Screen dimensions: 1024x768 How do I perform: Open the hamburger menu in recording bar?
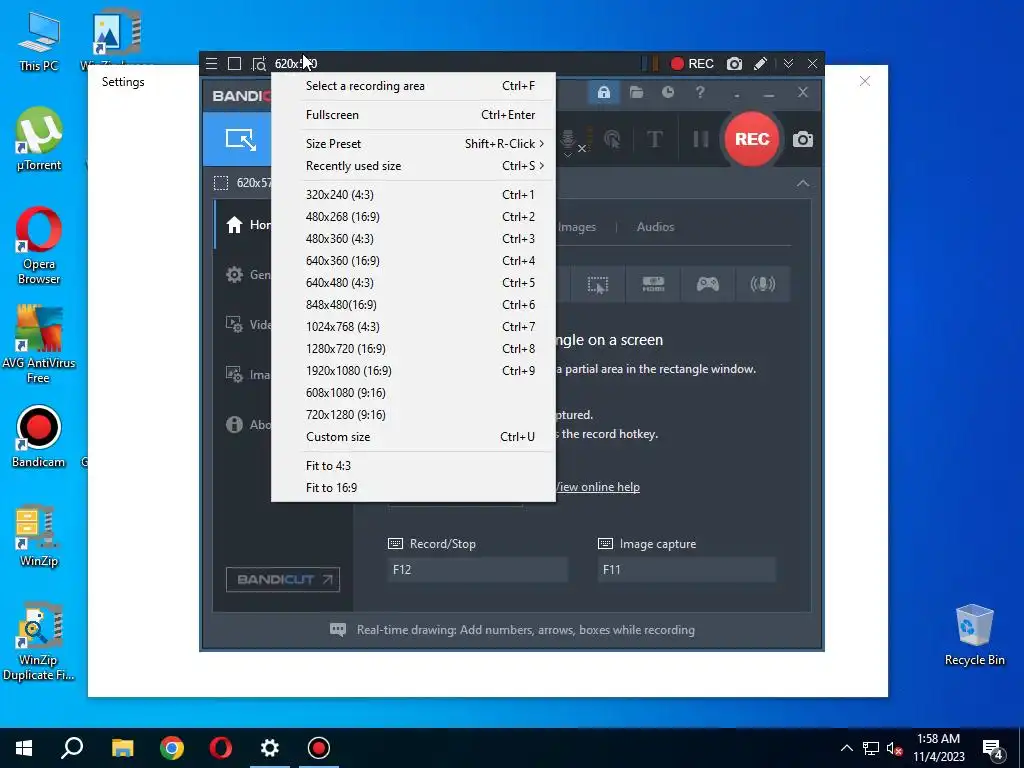(x=212, y=63)
